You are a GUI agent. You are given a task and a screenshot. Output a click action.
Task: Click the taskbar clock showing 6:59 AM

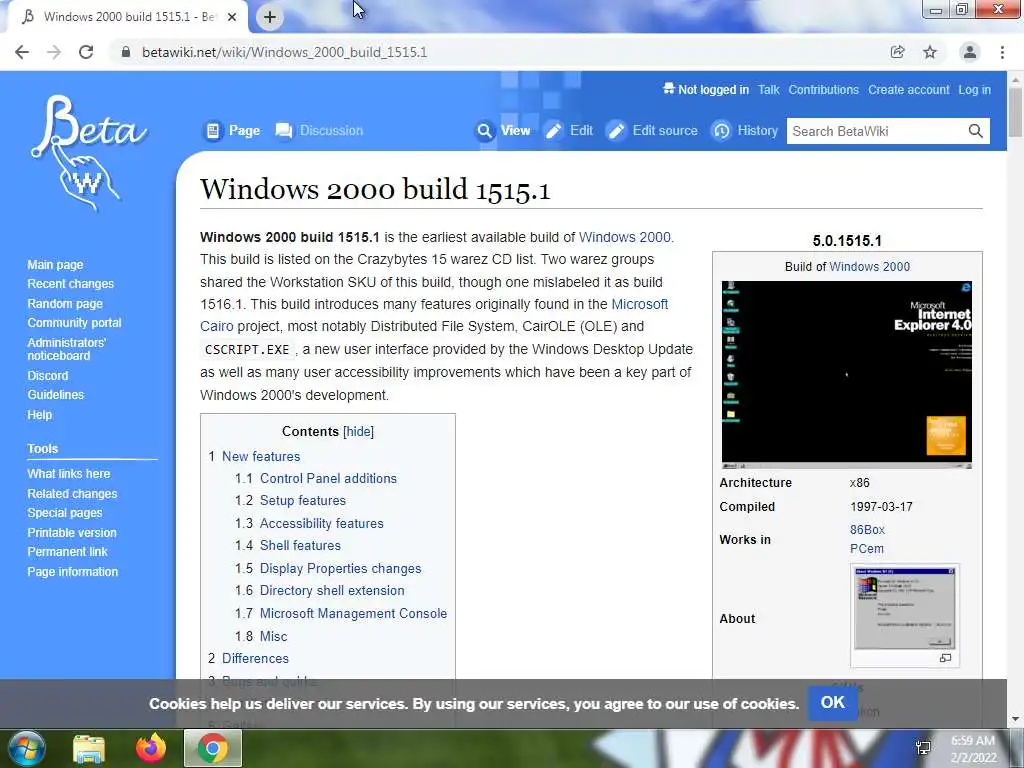point(973,749)
